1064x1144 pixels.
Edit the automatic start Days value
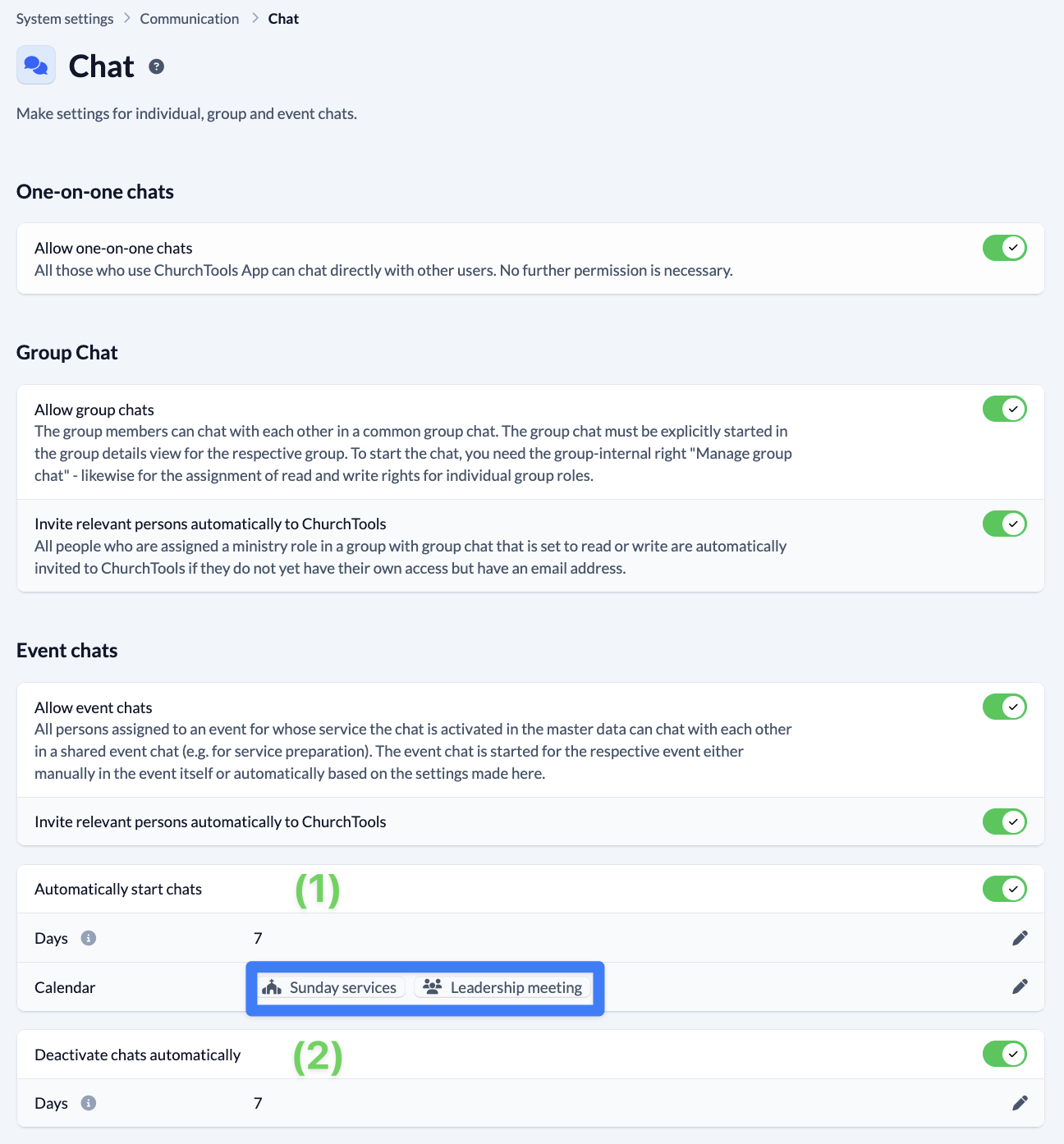coord(1020,938)
